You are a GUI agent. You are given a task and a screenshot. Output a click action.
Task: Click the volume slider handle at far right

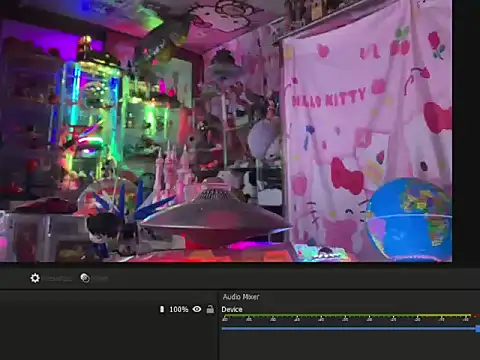click(x=478, y=329)
